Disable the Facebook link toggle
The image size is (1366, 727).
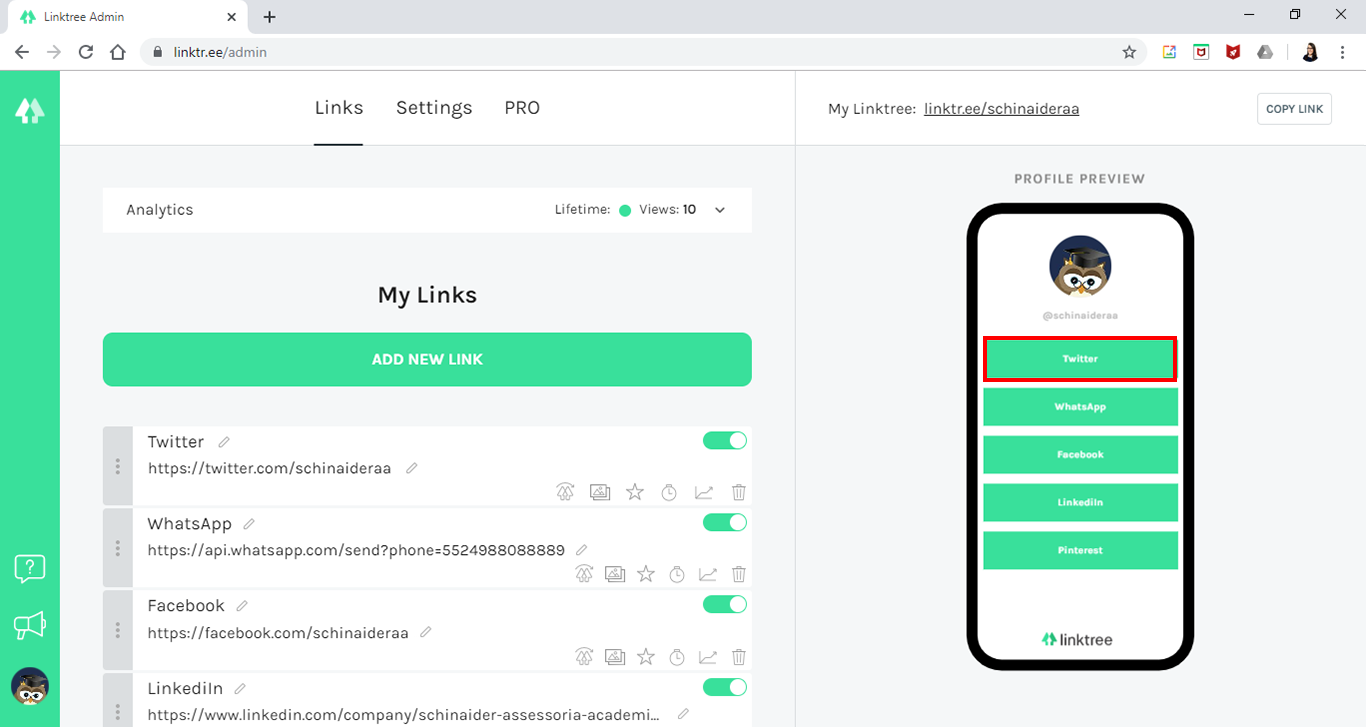tap(725, 605)
